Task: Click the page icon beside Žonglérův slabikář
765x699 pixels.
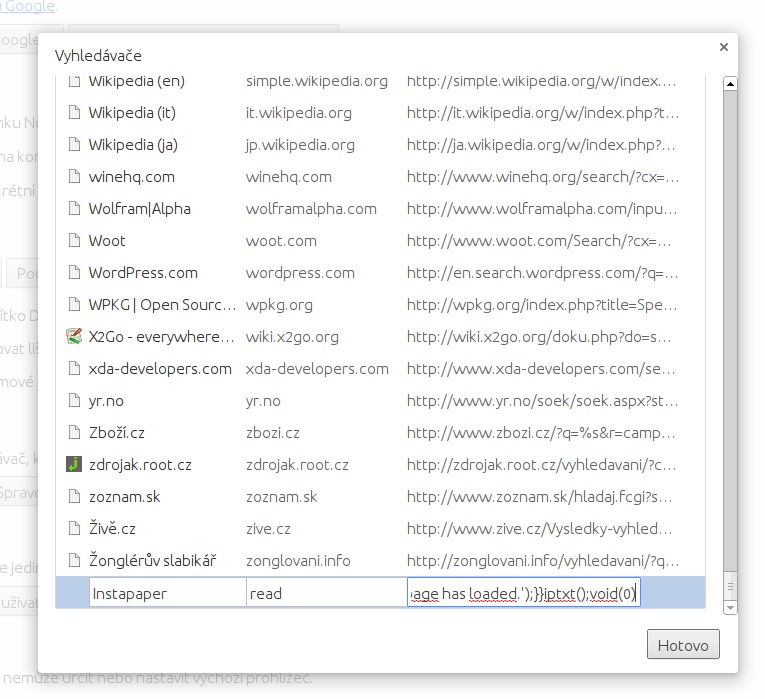Action: point(74,560)
